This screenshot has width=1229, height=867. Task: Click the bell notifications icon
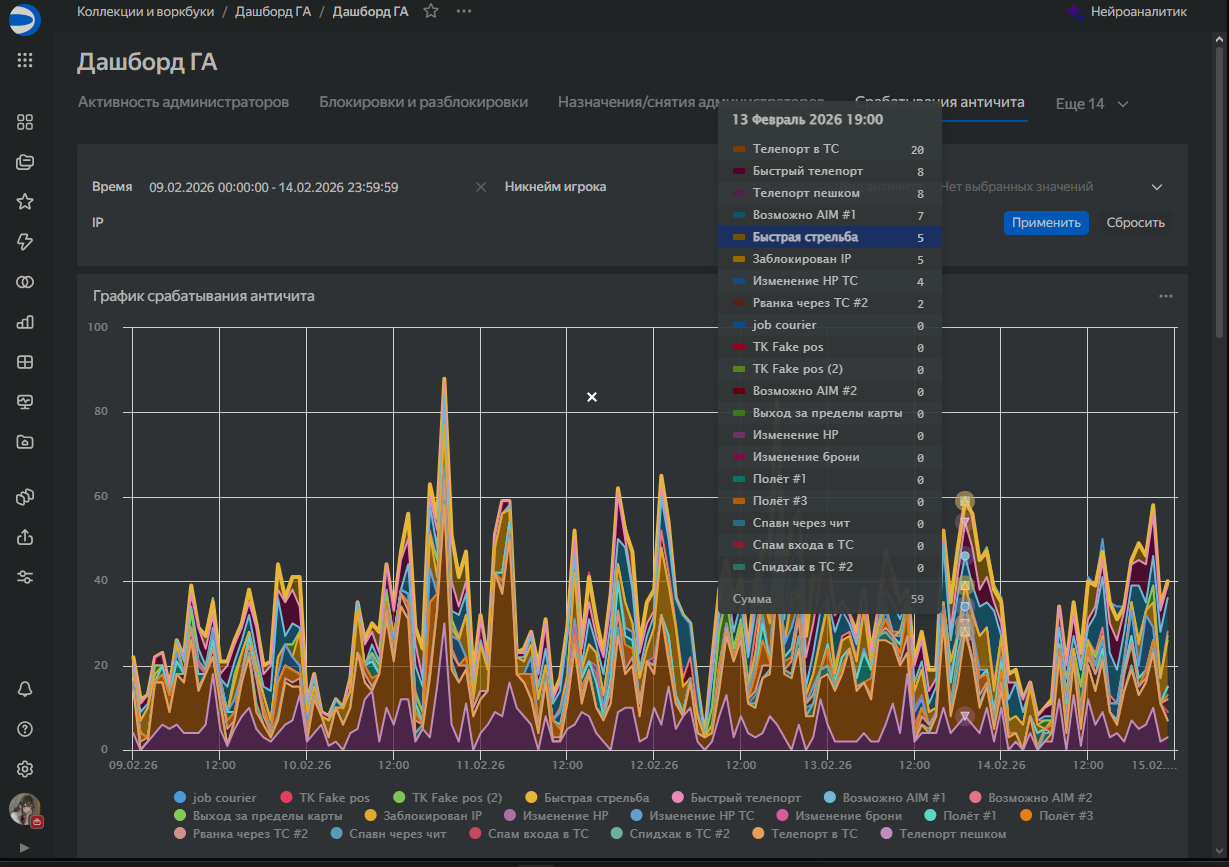25,689
